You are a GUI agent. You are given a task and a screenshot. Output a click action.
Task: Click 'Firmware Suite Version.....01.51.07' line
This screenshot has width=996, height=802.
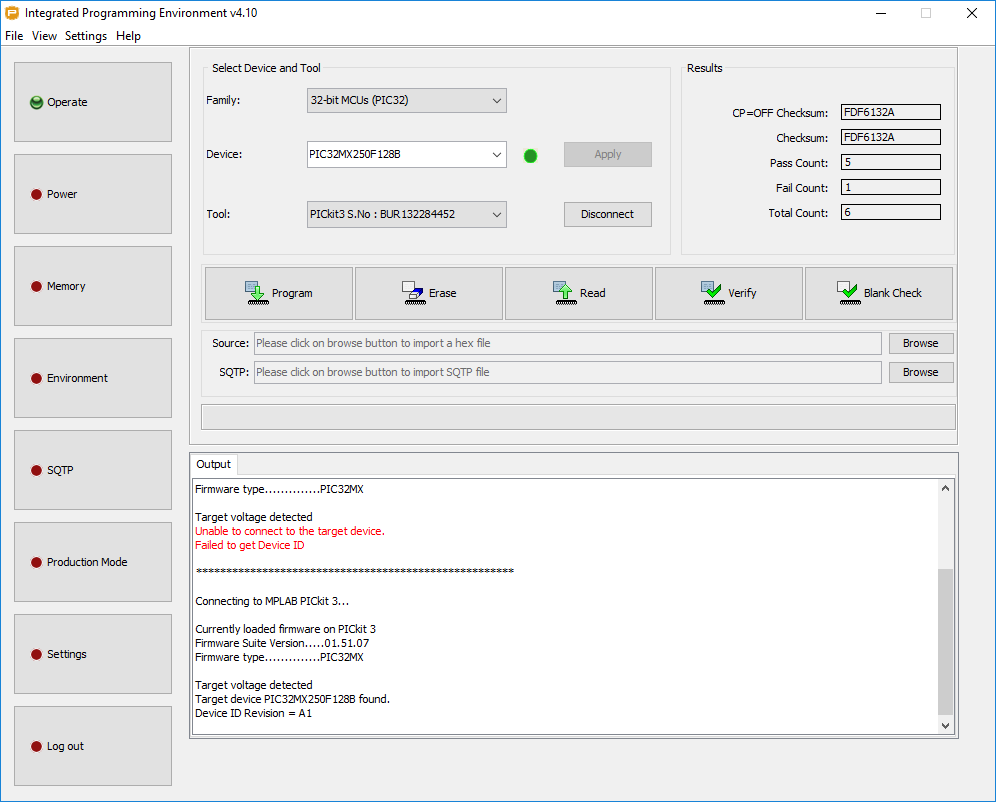coord(282,643)
